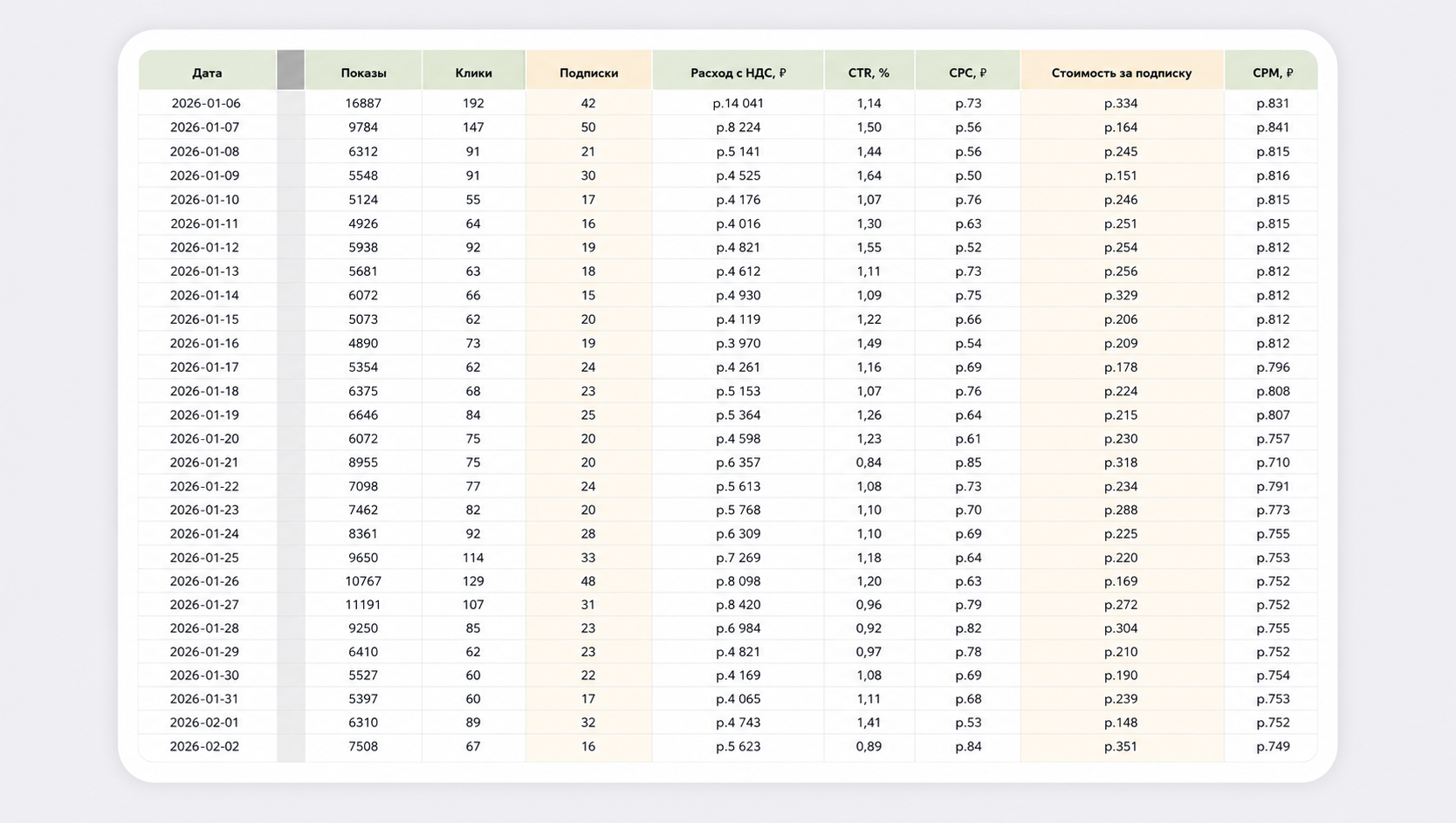Select subscription cost р.351
This screenshot has height=823, width=1456.
pos(1121,746)
